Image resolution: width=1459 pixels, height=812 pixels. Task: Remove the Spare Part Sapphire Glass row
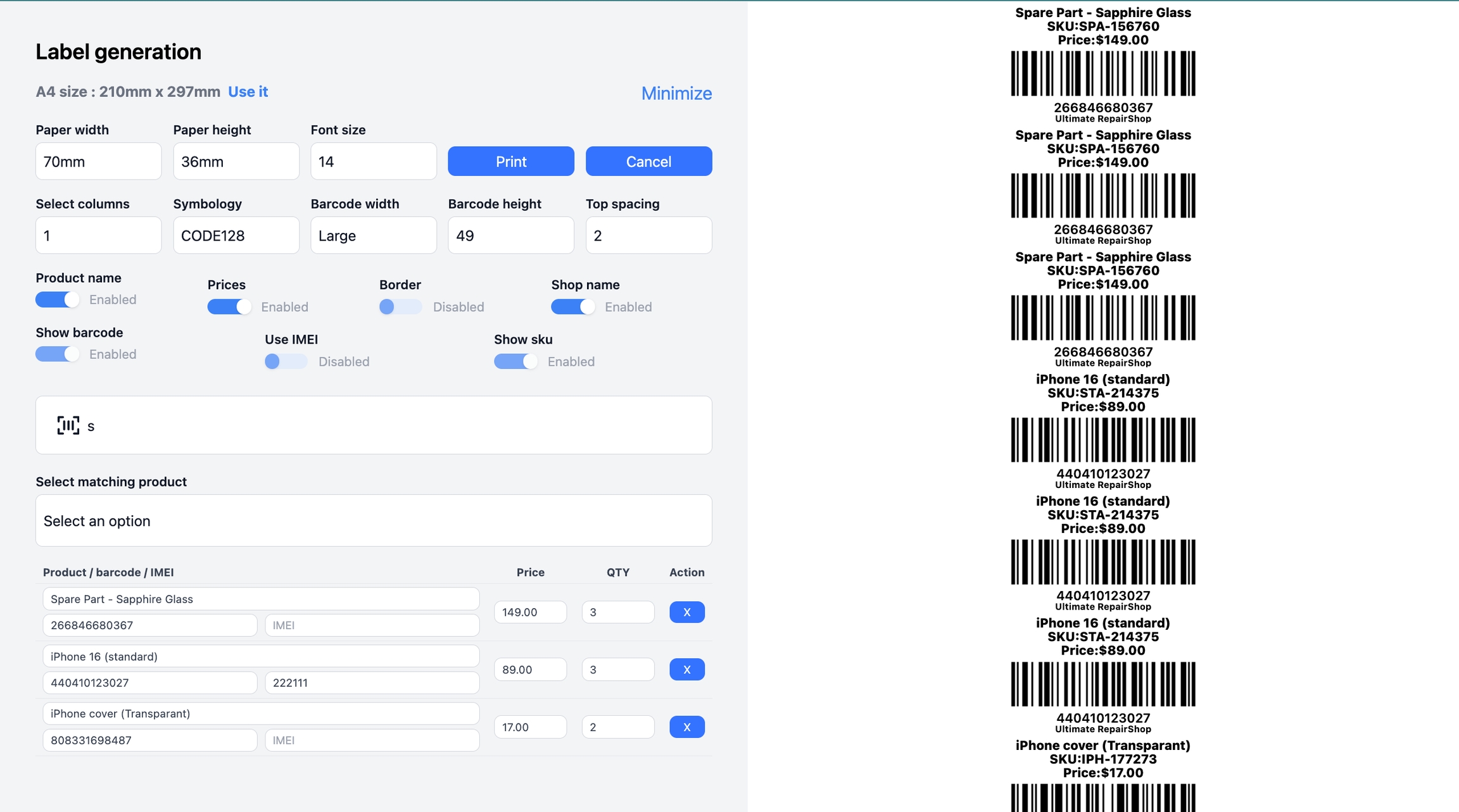[686, 612]
